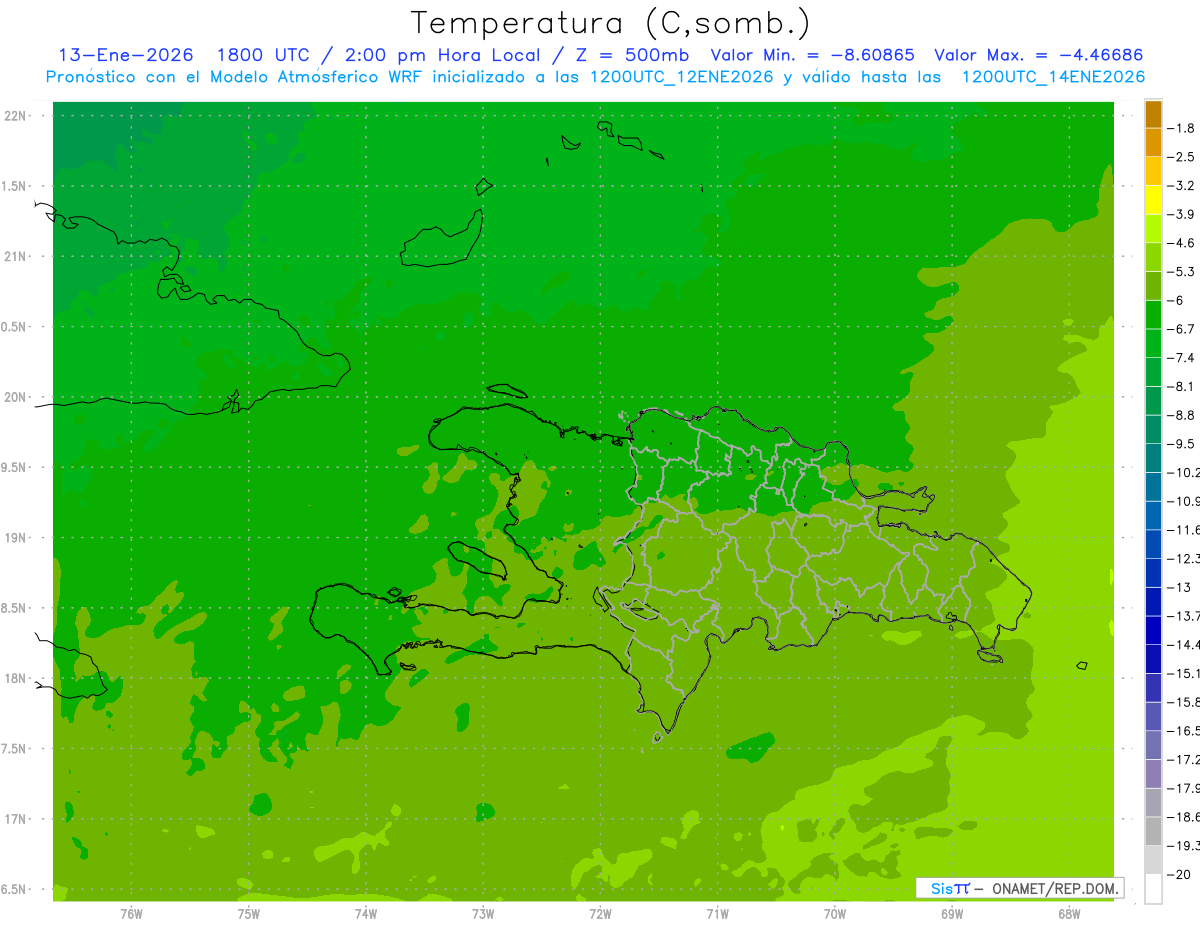Click the '19N' latitude label
The image size is (1200, 927).
14,537
